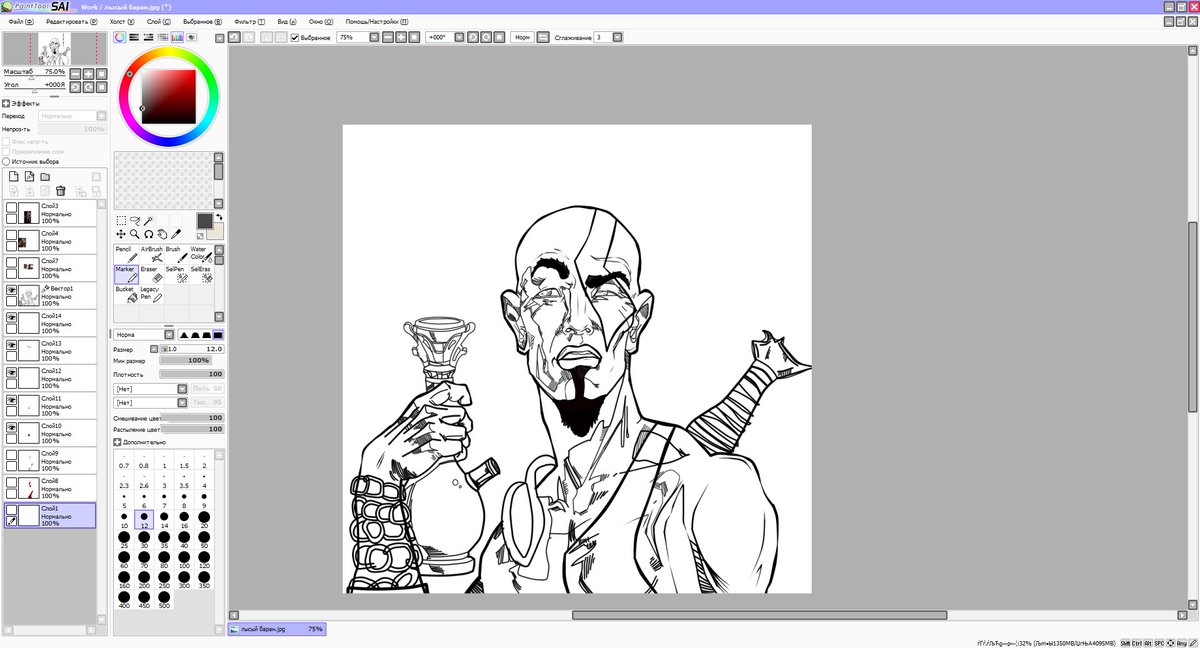Open the Окно menu
The height and width of the screenshot is (648, 1200).
(321, 20)
